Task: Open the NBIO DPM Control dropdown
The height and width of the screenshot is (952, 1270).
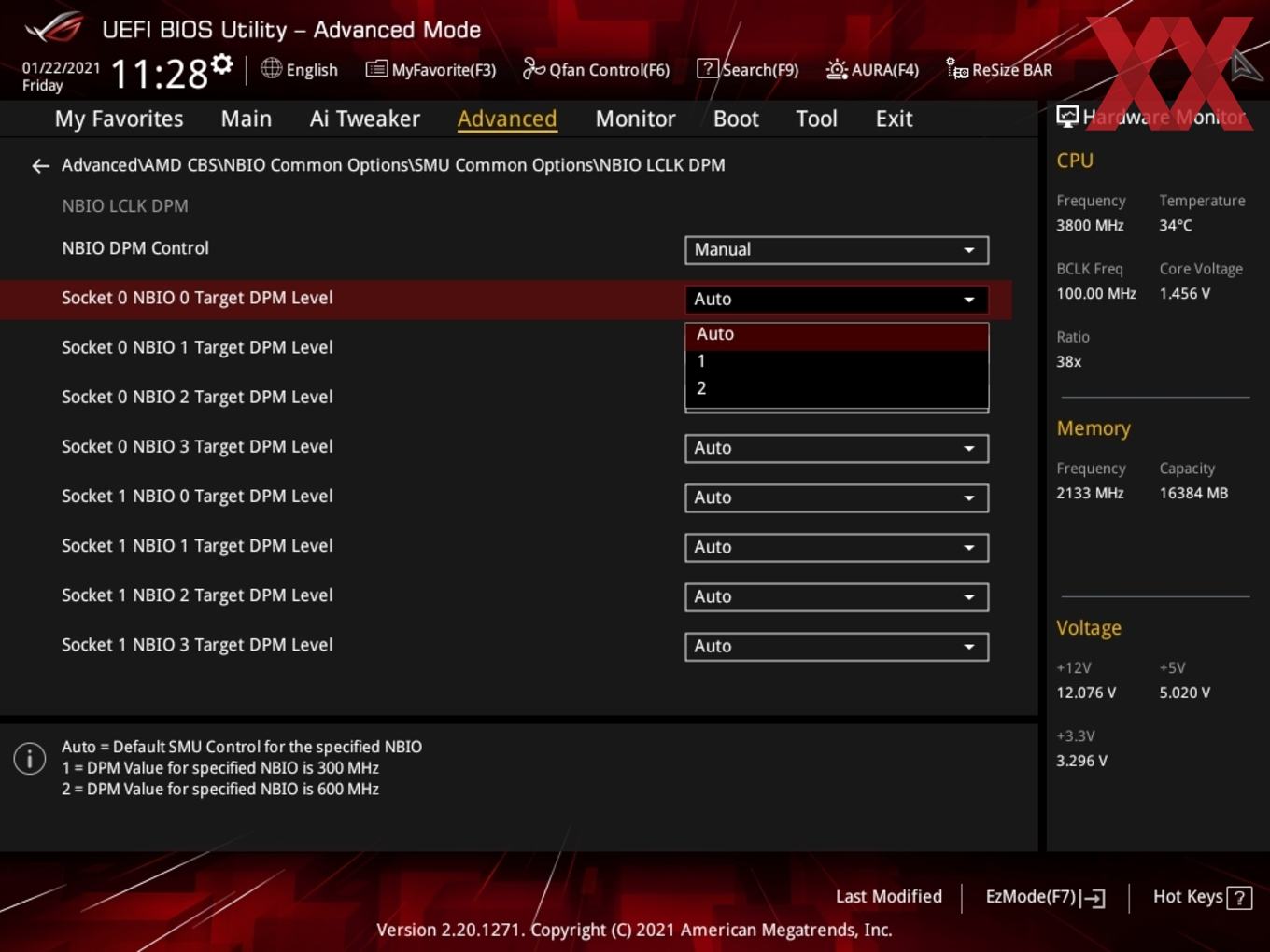Action: tap(837, 250)
